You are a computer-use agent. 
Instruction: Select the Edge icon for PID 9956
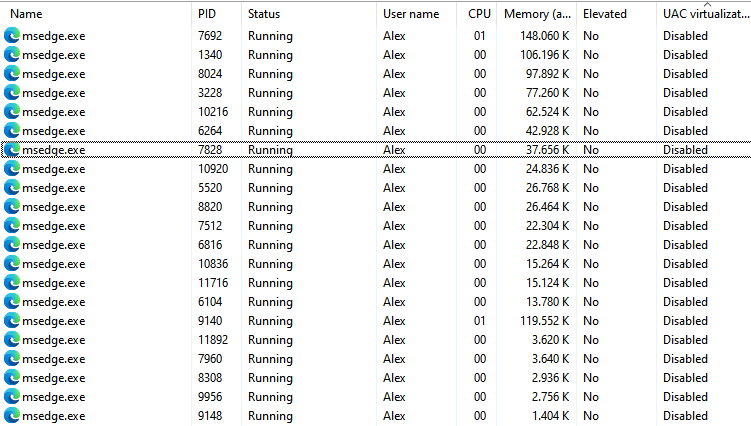tap(12, 397)
